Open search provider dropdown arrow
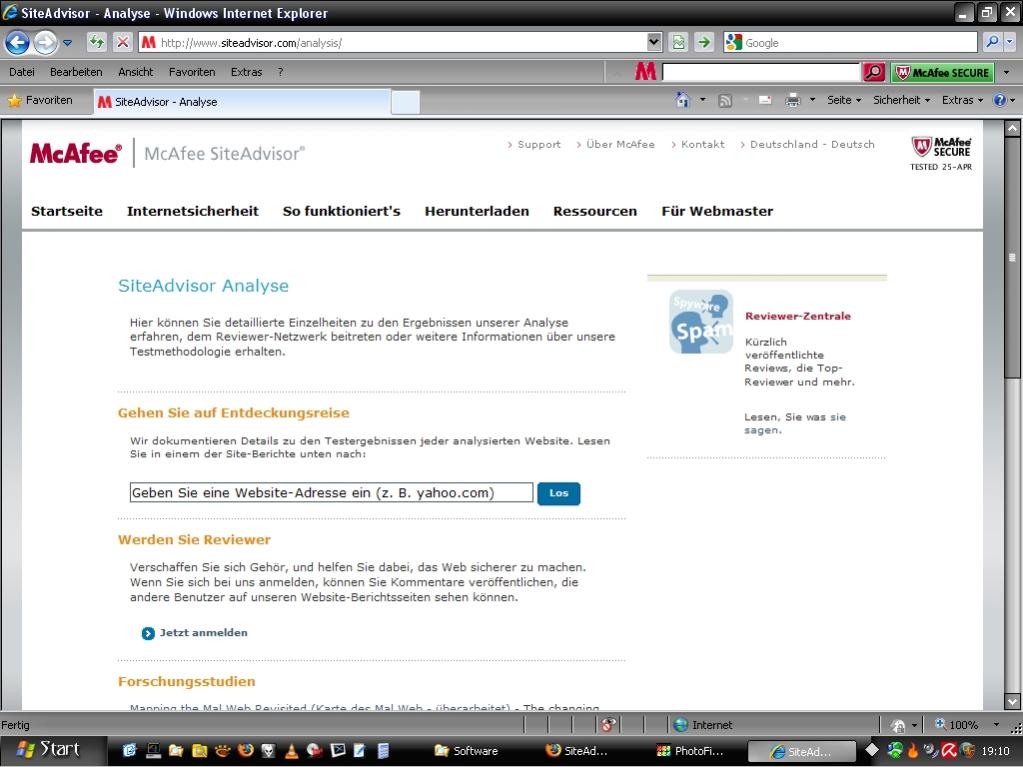The width and height of the screenshot is (1023, 767). pos(1010,42)
